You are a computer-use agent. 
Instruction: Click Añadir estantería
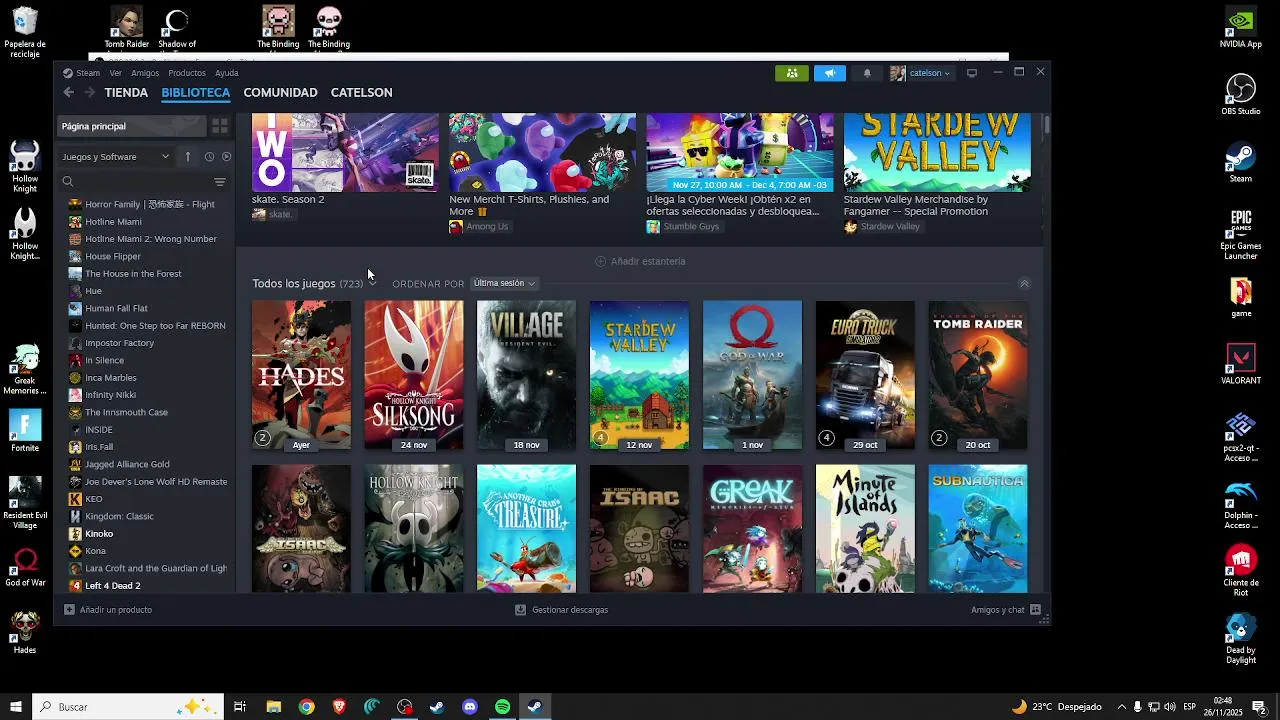coord(640,261)
